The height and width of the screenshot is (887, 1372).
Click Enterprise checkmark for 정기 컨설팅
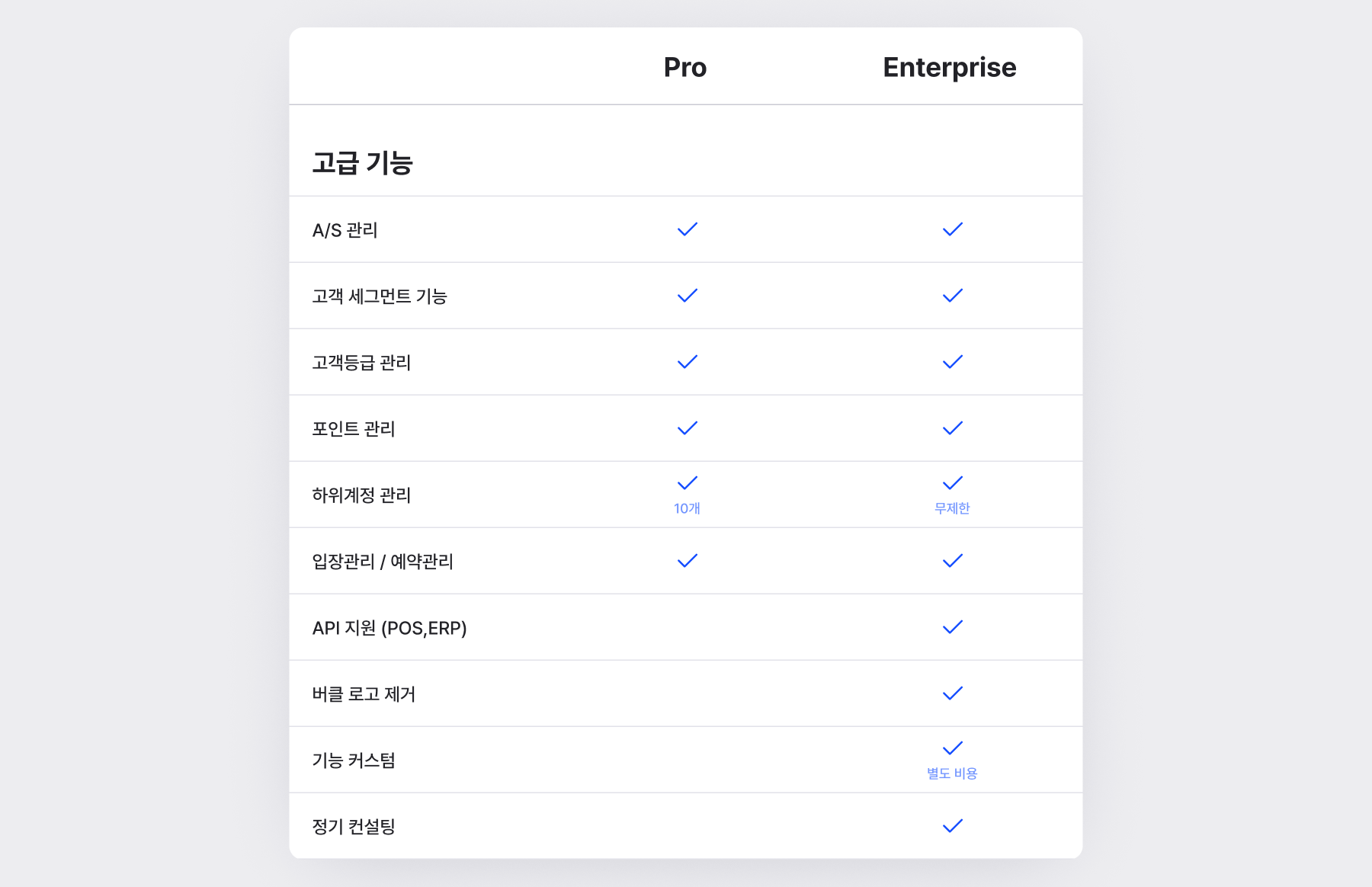[953, 826]
